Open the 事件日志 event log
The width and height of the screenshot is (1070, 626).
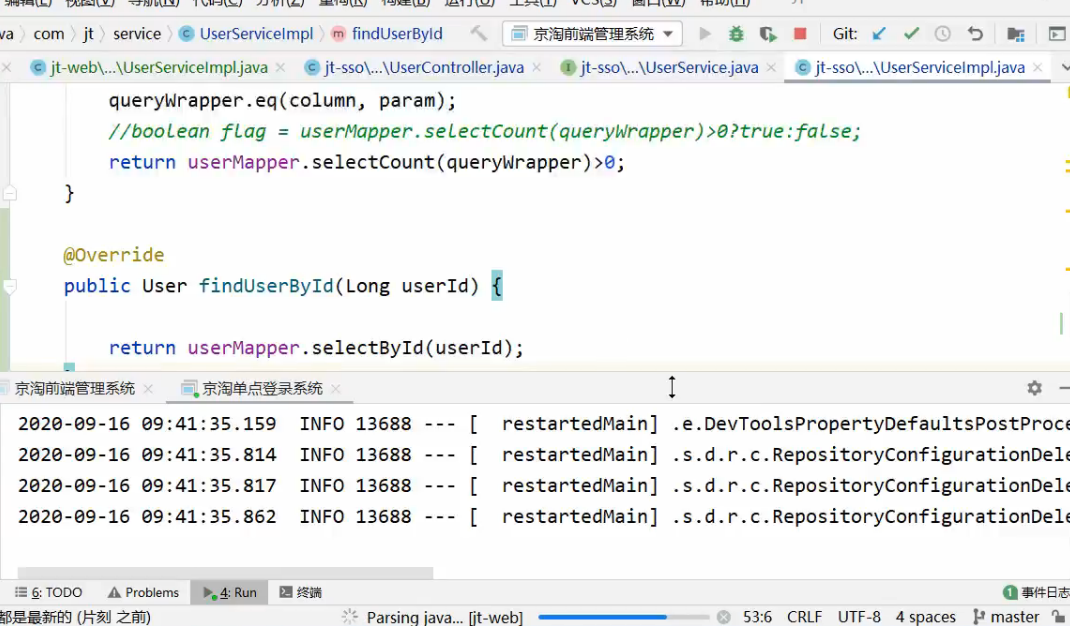coord(1037,593)
